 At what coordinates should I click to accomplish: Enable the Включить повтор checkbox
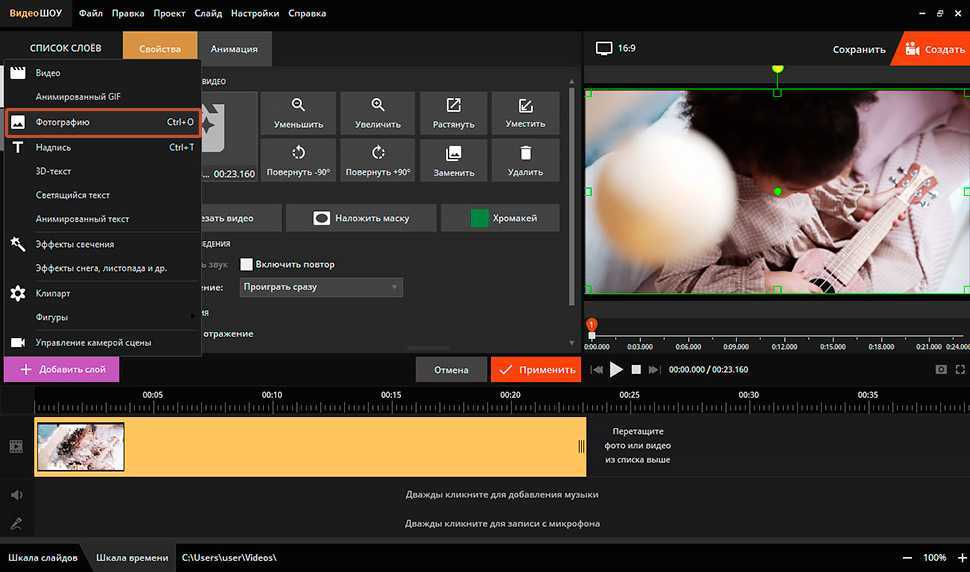[x=246, y=264]
